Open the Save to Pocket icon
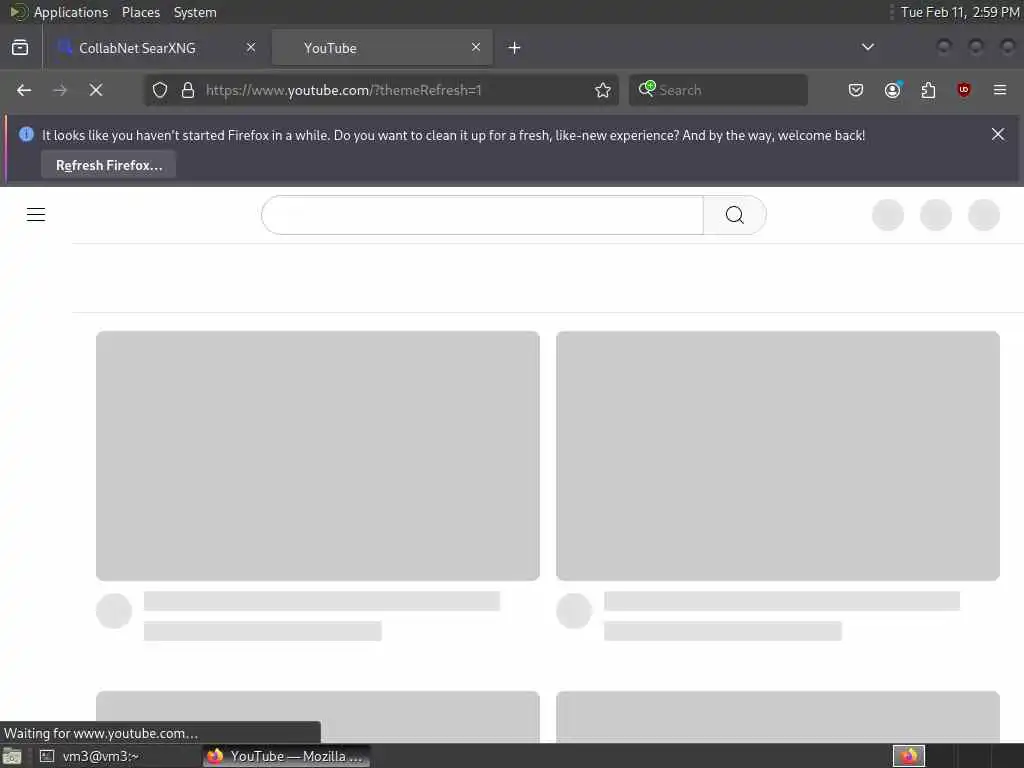 [x=856, y=90]
